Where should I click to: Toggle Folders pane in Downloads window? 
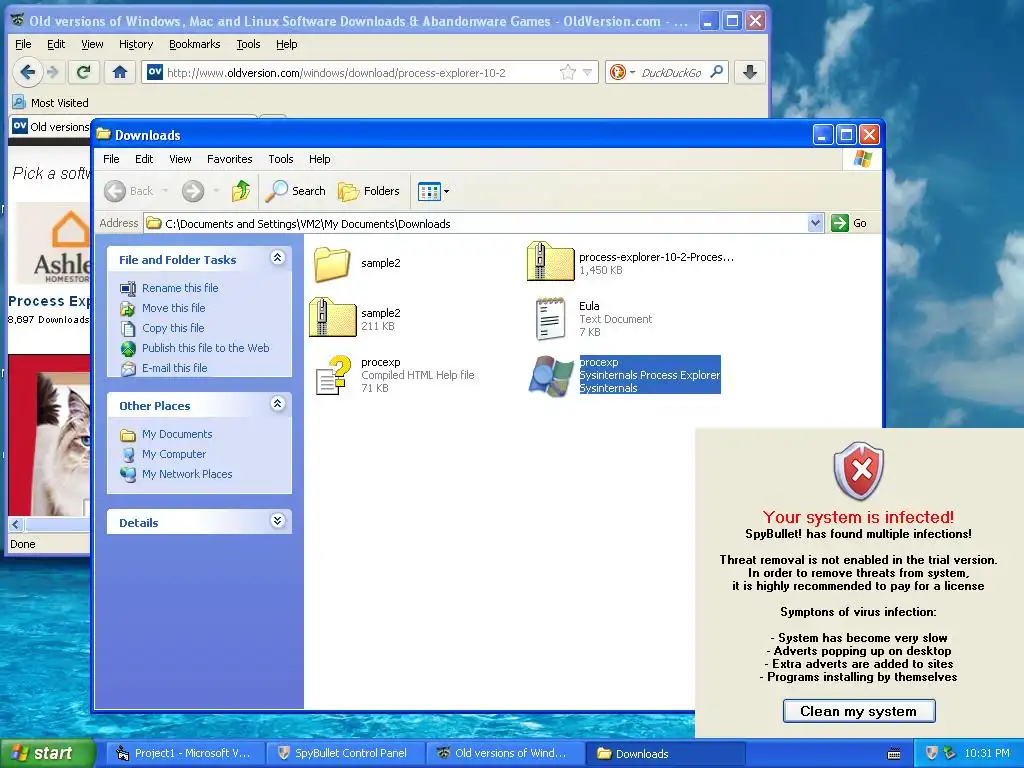(x=369, y=191)
